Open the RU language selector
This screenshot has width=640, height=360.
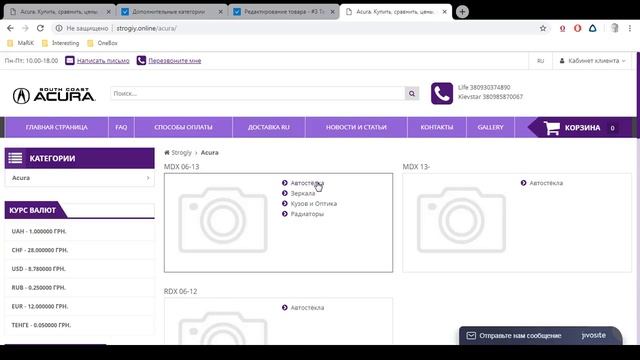tap(540, 61)
